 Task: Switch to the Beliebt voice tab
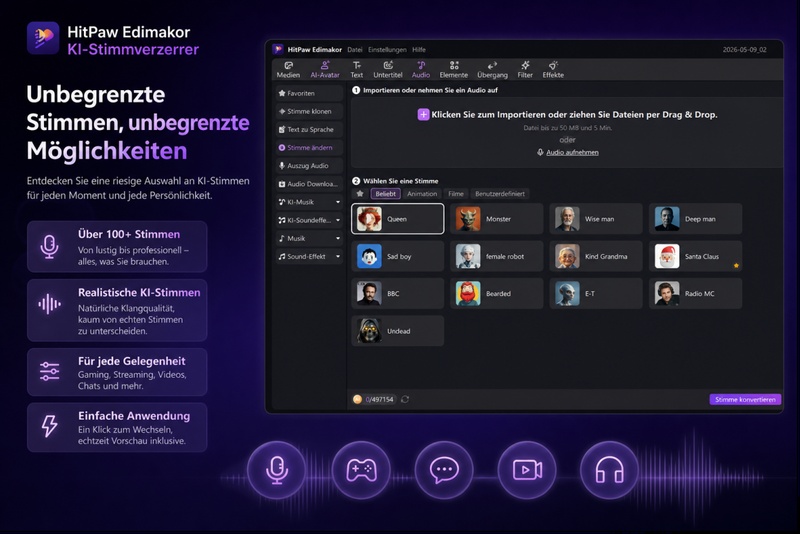coord(385,194)
